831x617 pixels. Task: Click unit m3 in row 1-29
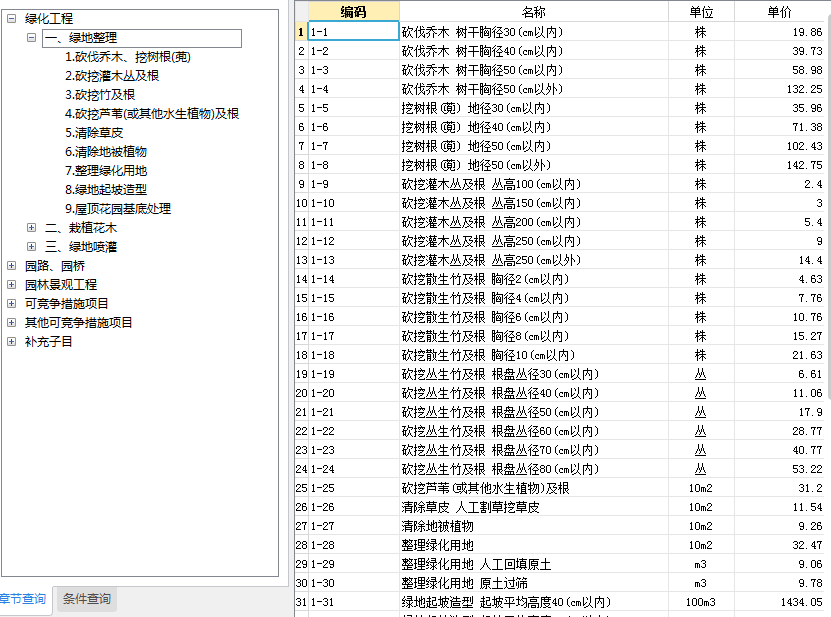click(x=701, y=565)
